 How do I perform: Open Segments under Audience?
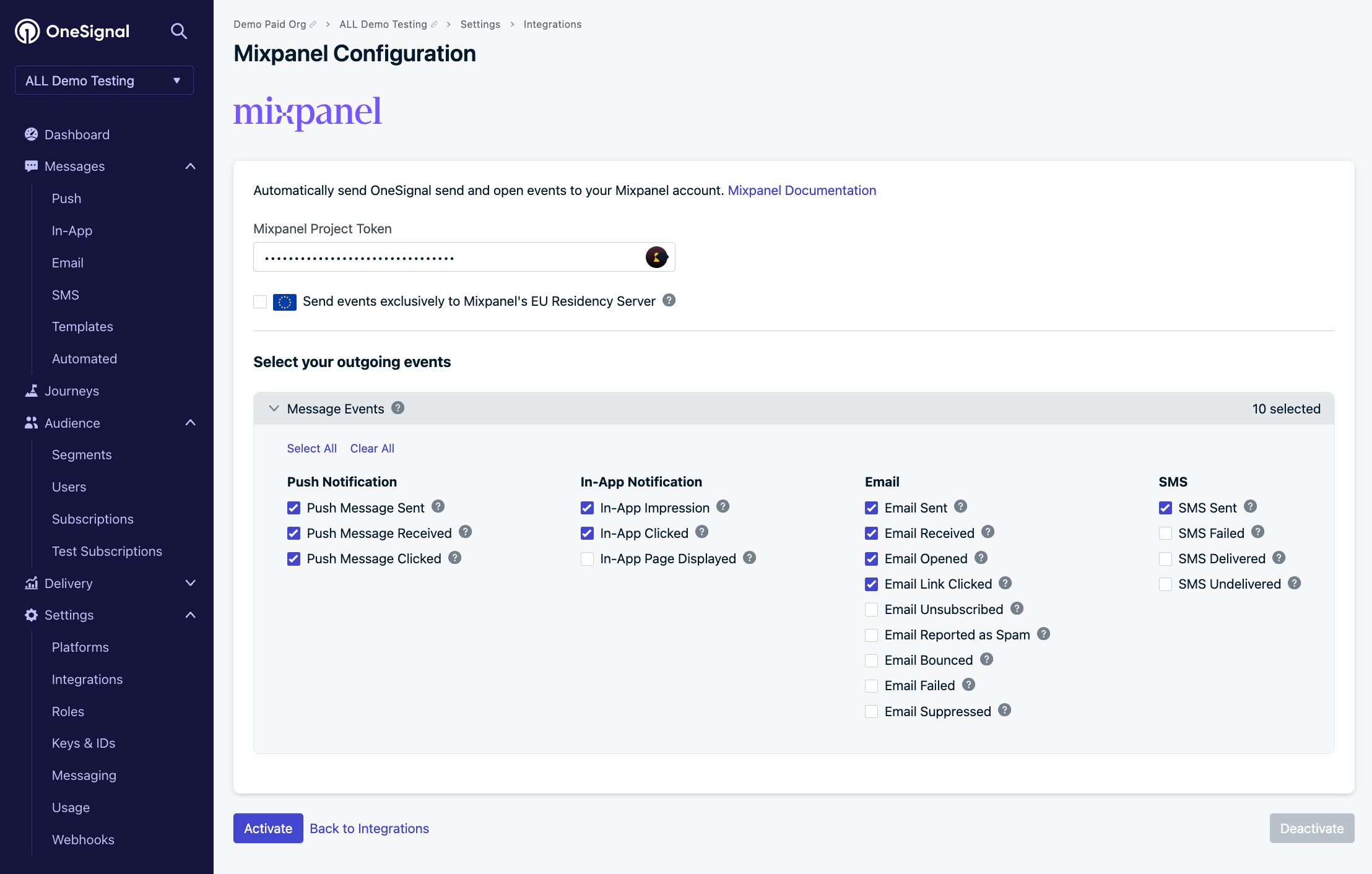point(82,454)
